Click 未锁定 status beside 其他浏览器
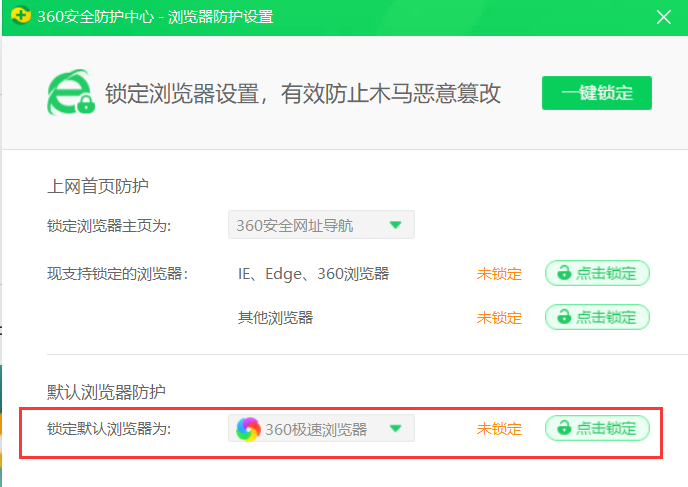688x487 pixels. (499, 318)
